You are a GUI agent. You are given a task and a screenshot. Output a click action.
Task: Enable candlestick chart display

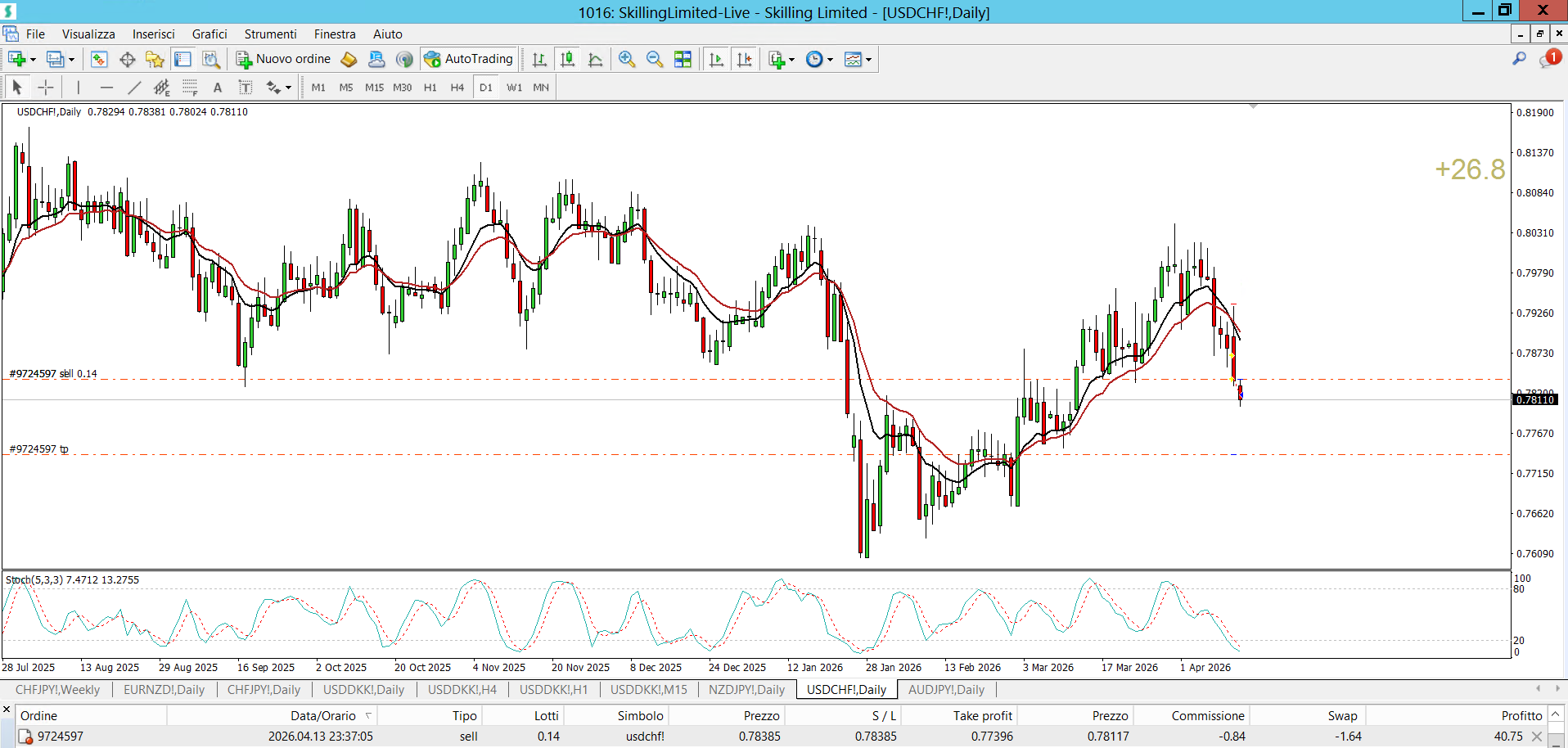pos(567,59)
